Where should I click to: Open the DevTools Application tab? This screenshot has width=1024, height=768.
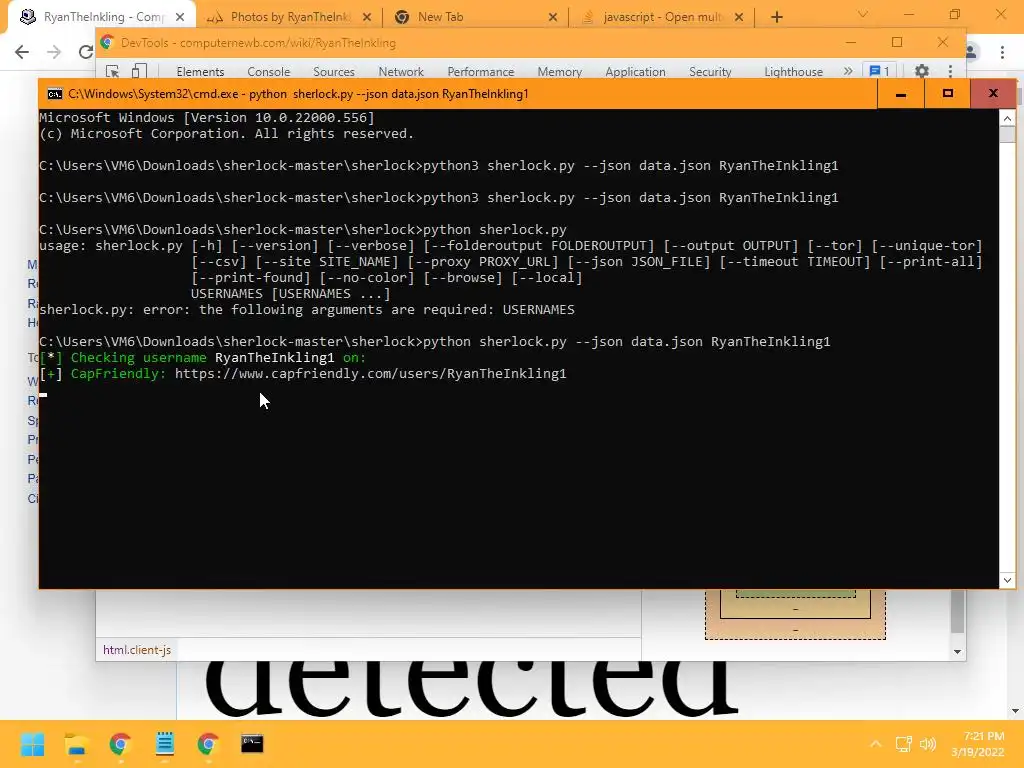point(635,72)
